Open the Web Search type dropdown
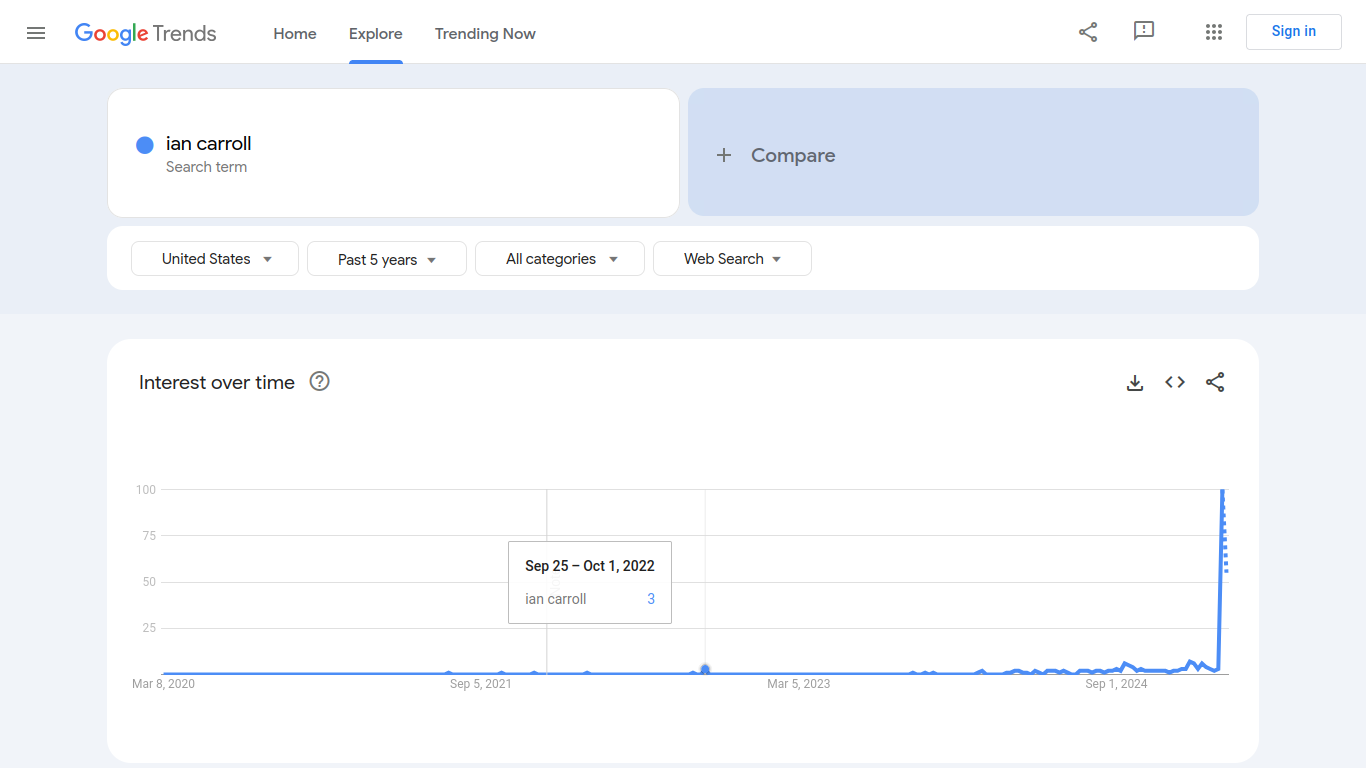1366x768 pixels. coord(732,259)
